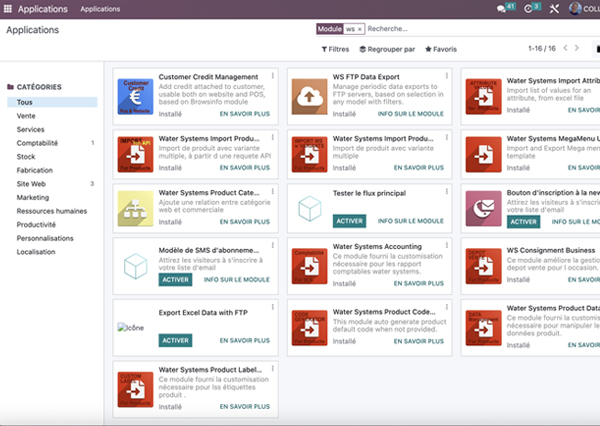Click the newsletter Bouton d'inscription icon
Screen dimensions: 600x426
point(484,208)
